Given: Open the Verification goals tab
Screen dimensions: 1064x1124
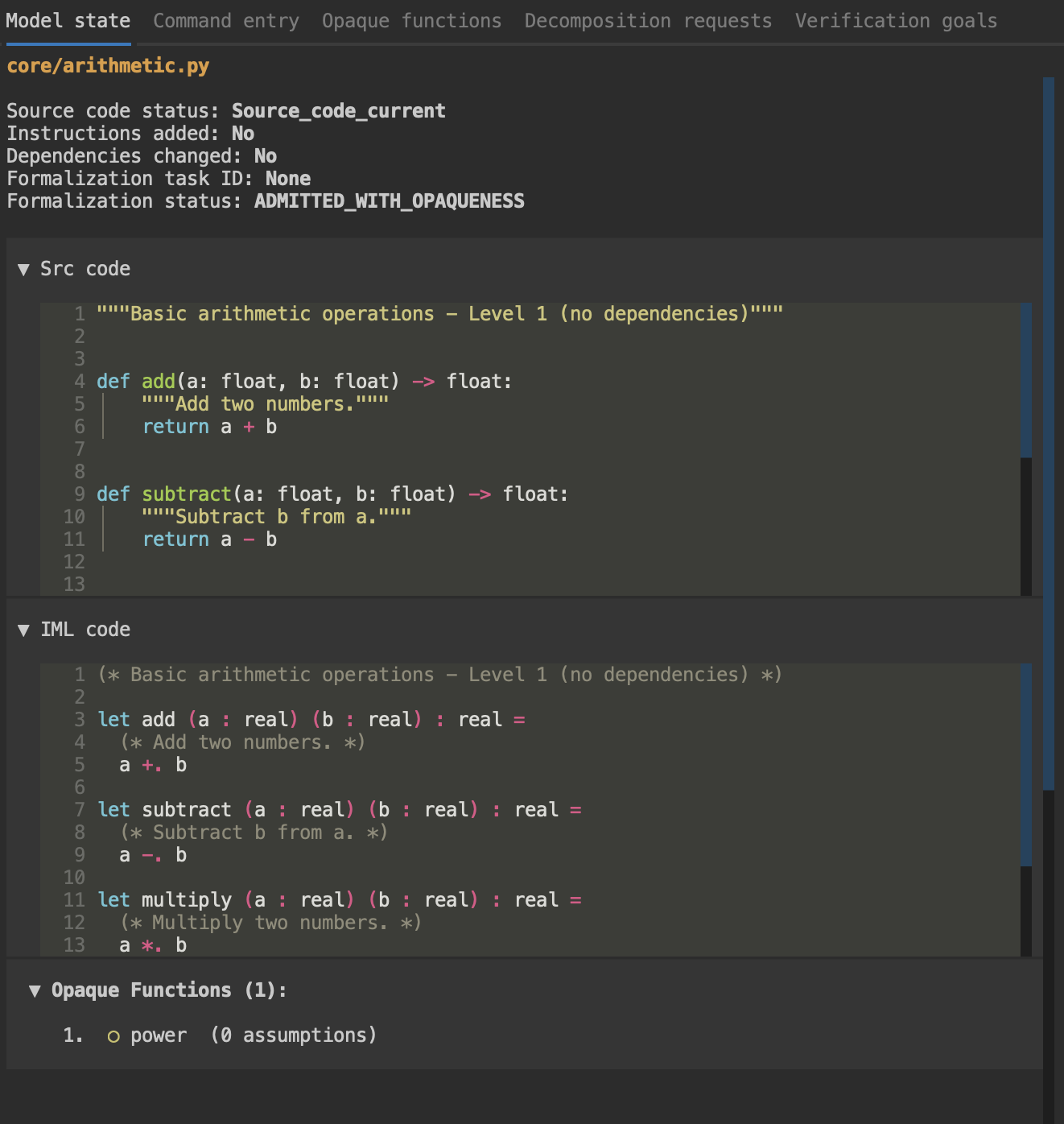Looking at the screenshot, I should 895,21.
